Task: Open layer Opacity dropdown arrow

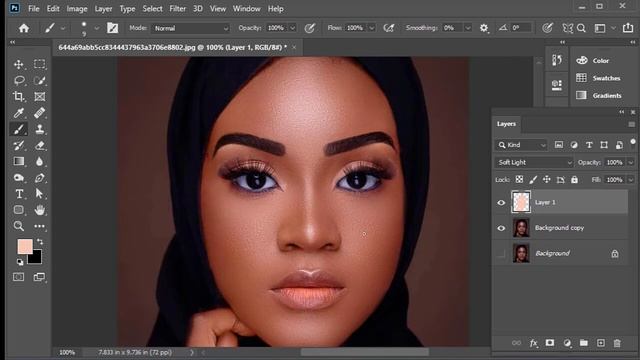Action: click(631, 162)
